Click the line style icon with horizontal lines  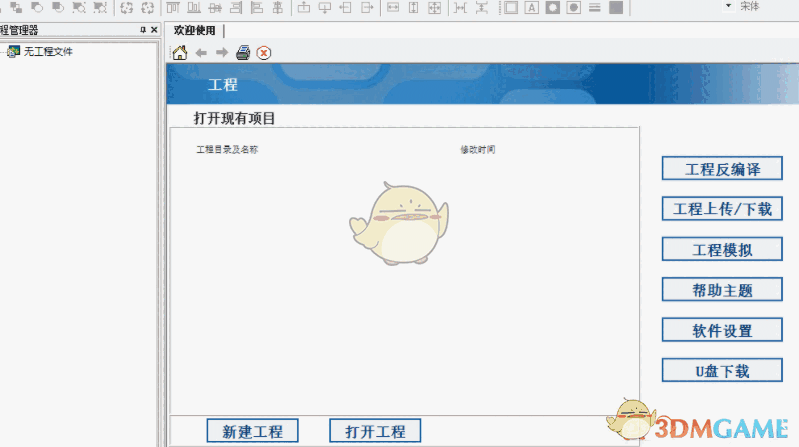(x=595, y=8)
